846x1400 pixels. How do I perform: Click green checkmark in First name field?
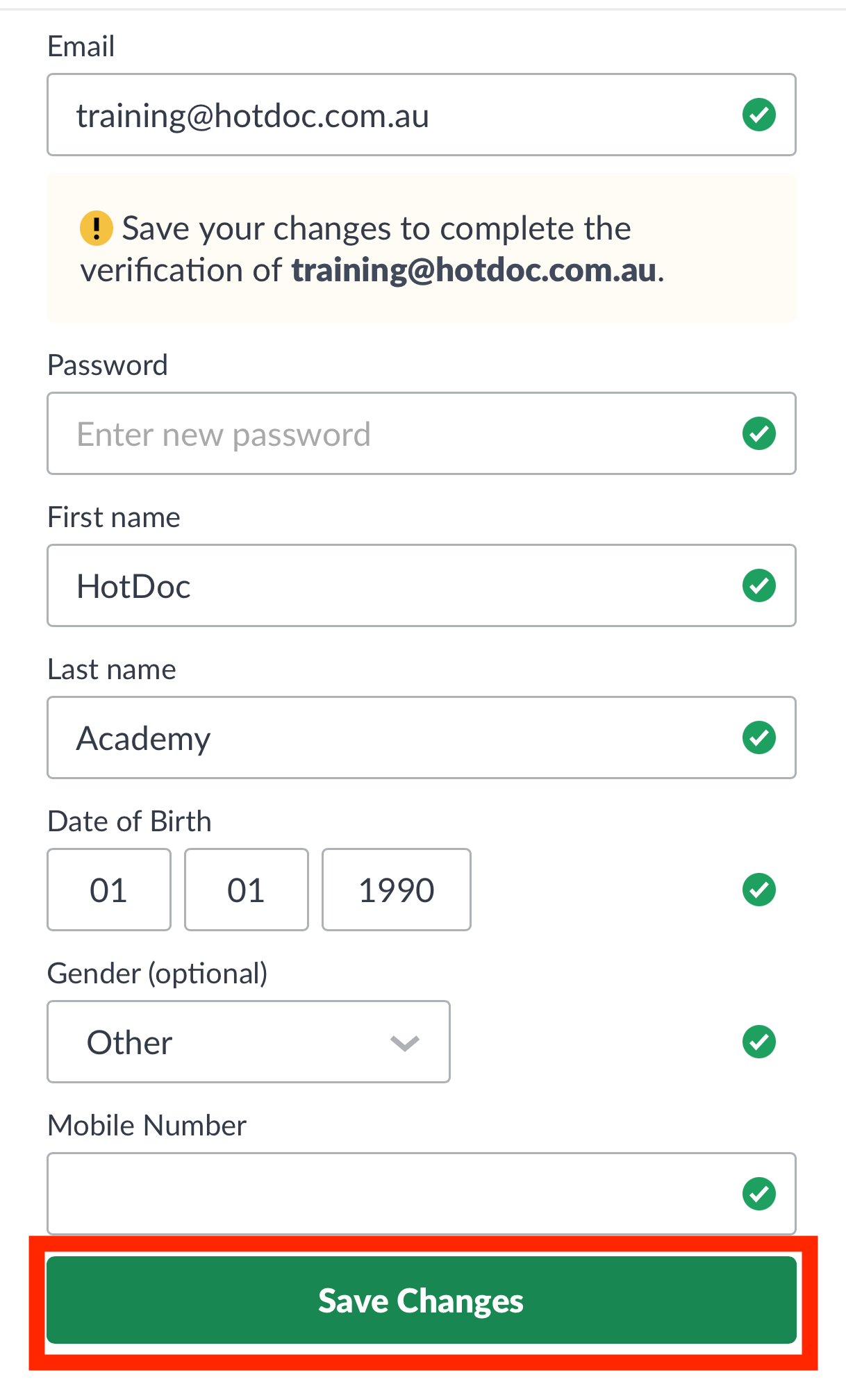[x=759, y=585]
